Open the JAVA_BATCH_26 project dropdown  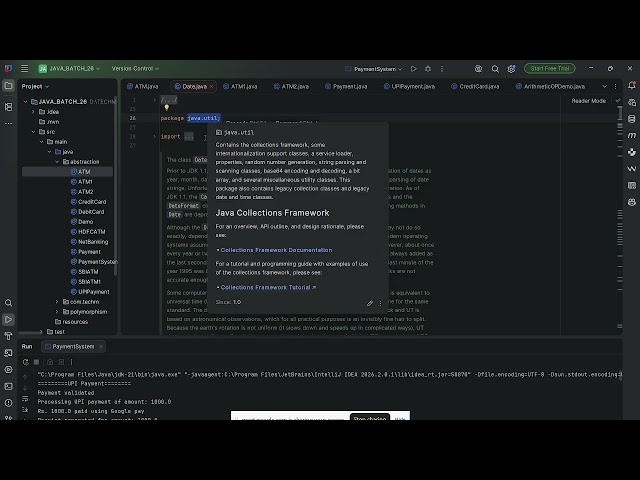click(69, 69)
